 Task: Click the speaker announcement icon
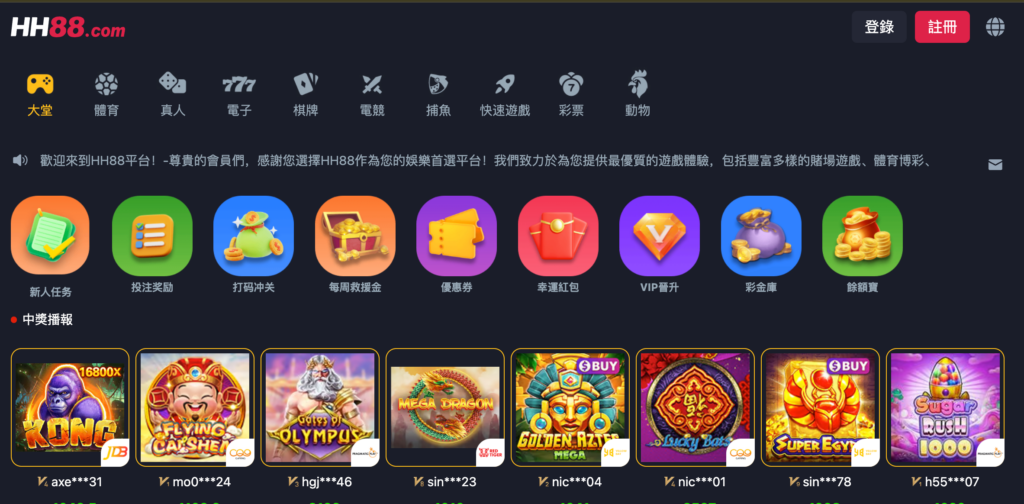pos(20,160)
